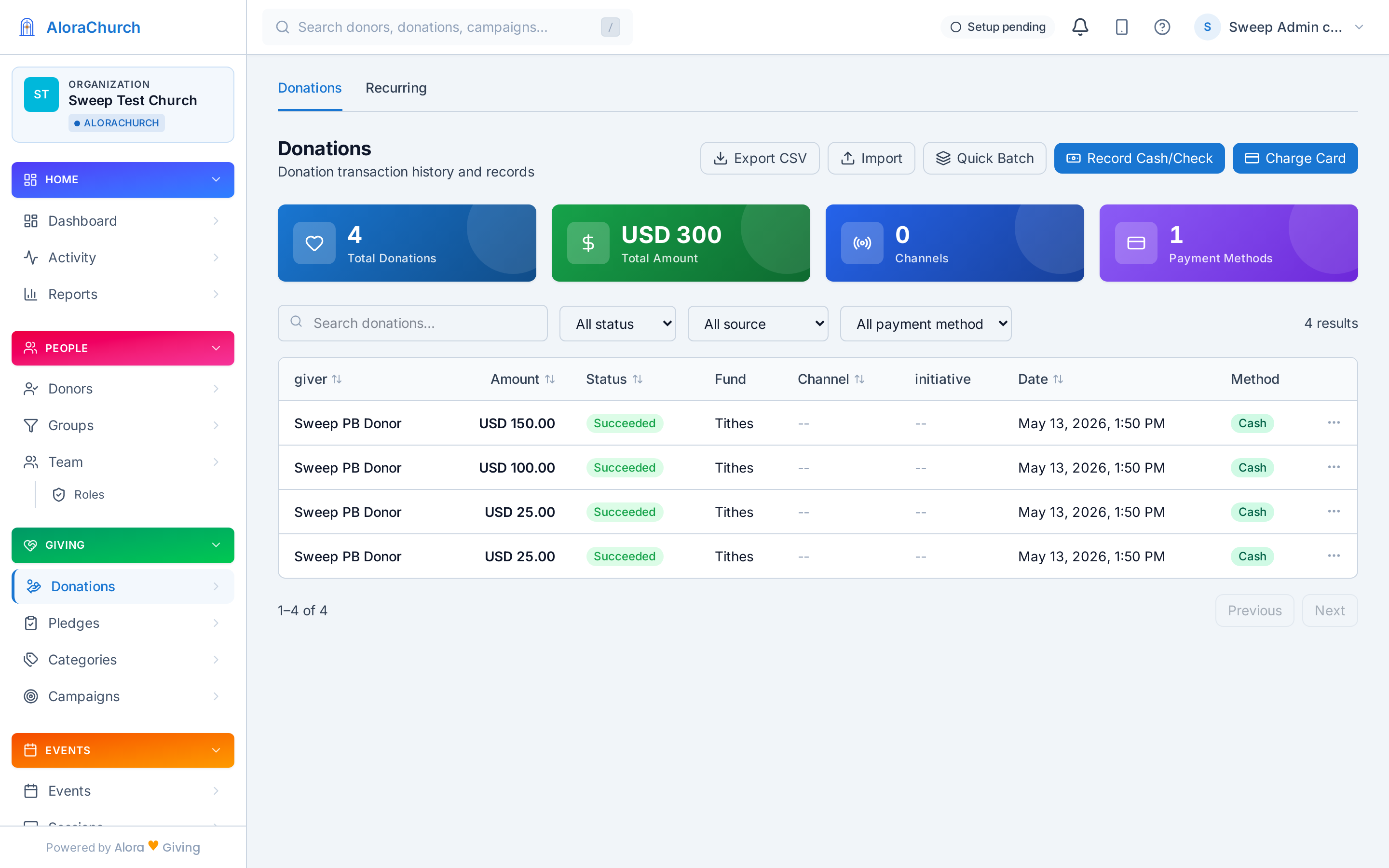Click the Next pagination button
Viewport: 1389px width, 868px height.
click(1330, 610)
